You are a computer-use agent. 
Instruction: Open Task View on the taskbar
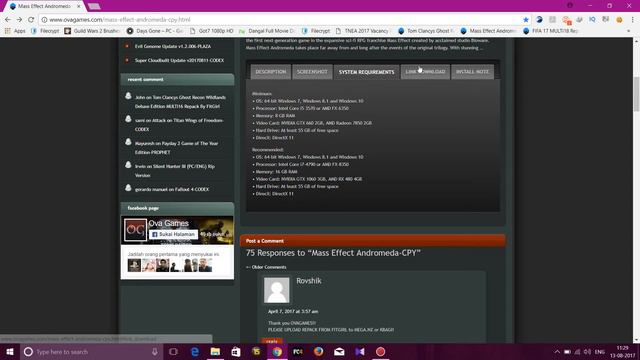173,351
